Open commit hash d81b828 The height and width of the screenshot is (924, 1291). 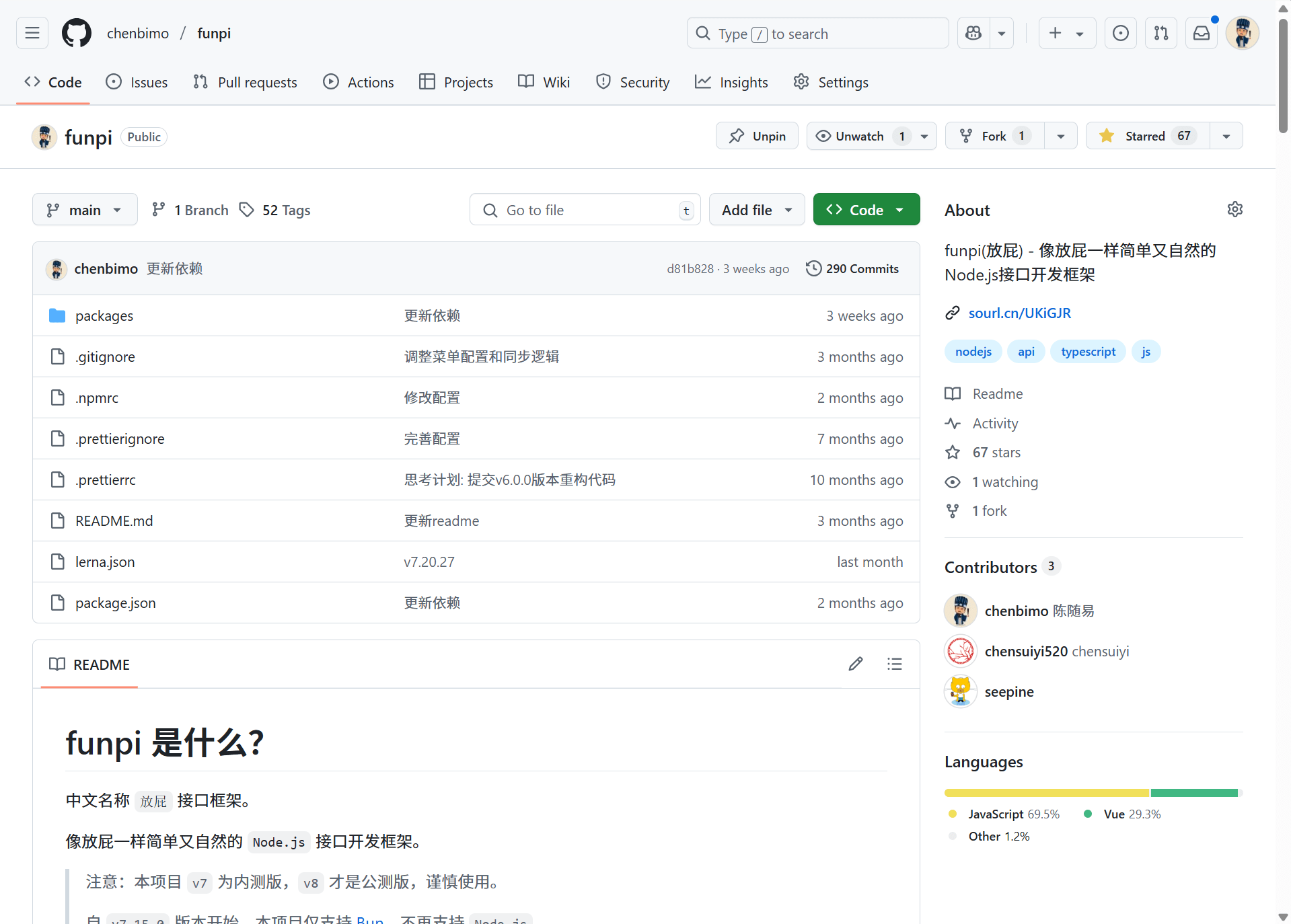690,269
